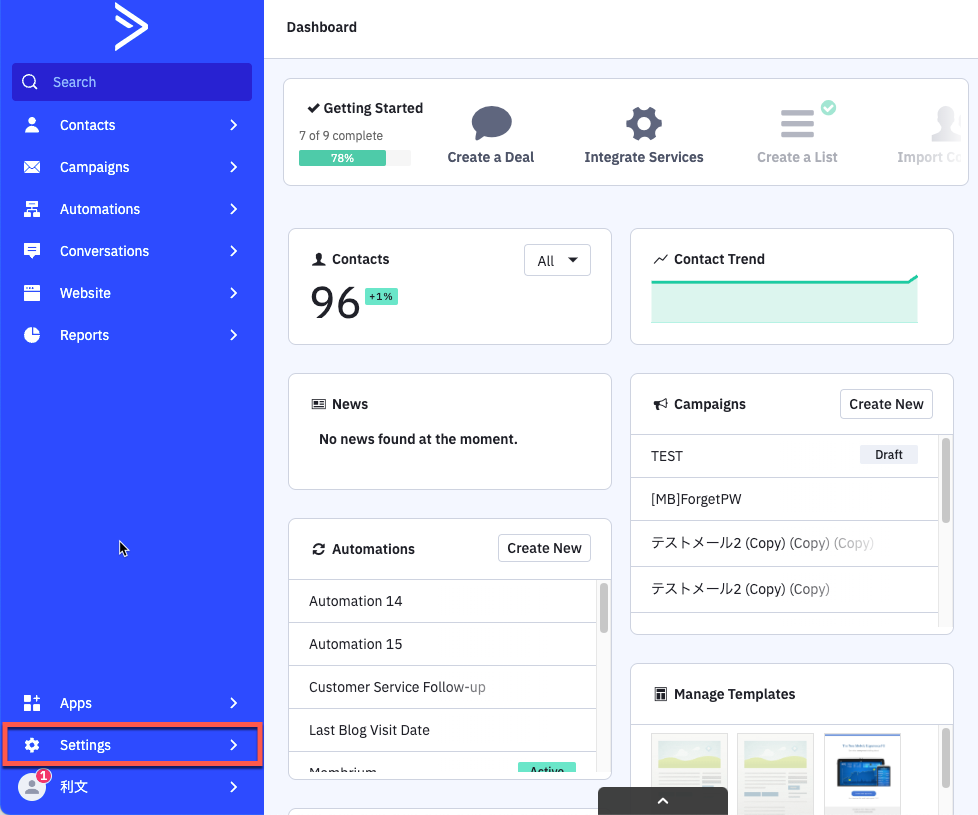Expand the Settings menu chevron

(x=233, y=745)
